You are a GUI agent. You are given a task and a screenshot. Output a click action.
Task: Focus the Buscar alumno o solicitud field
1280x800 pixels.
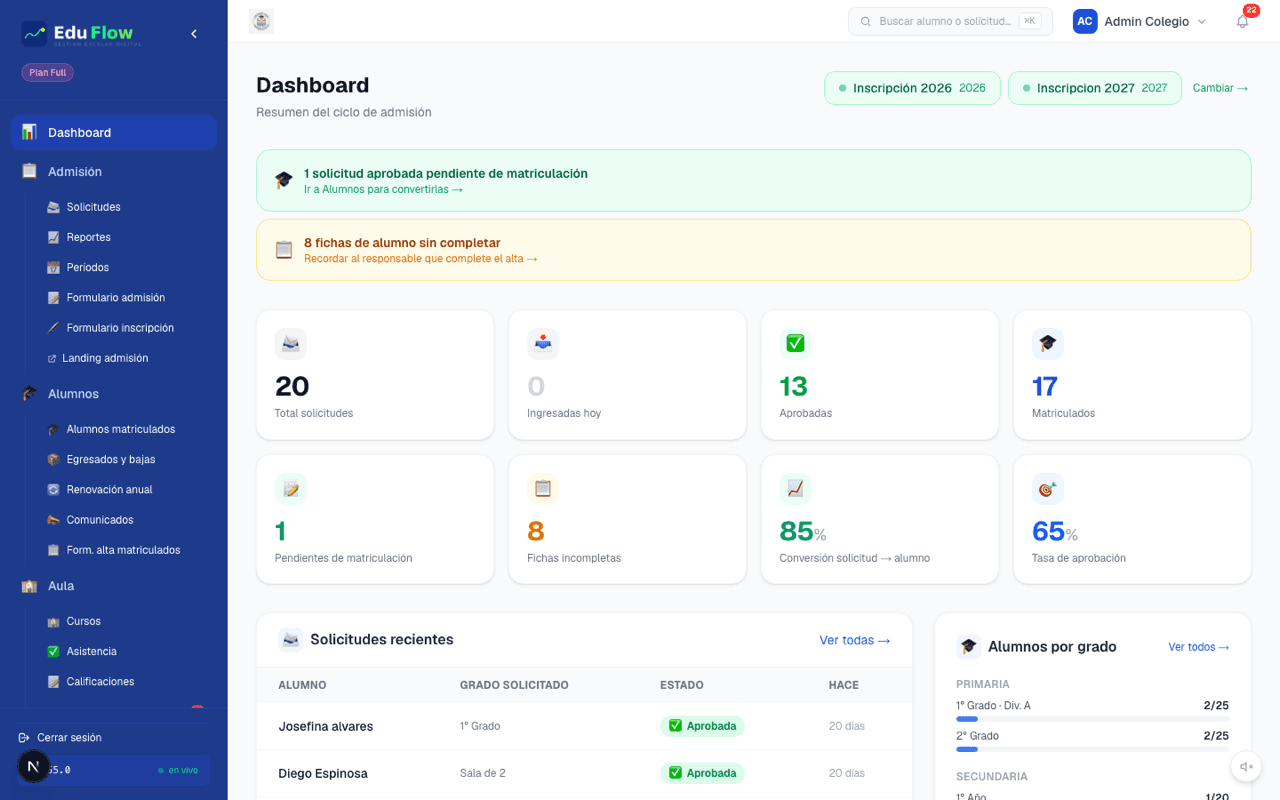coord(950,21)
